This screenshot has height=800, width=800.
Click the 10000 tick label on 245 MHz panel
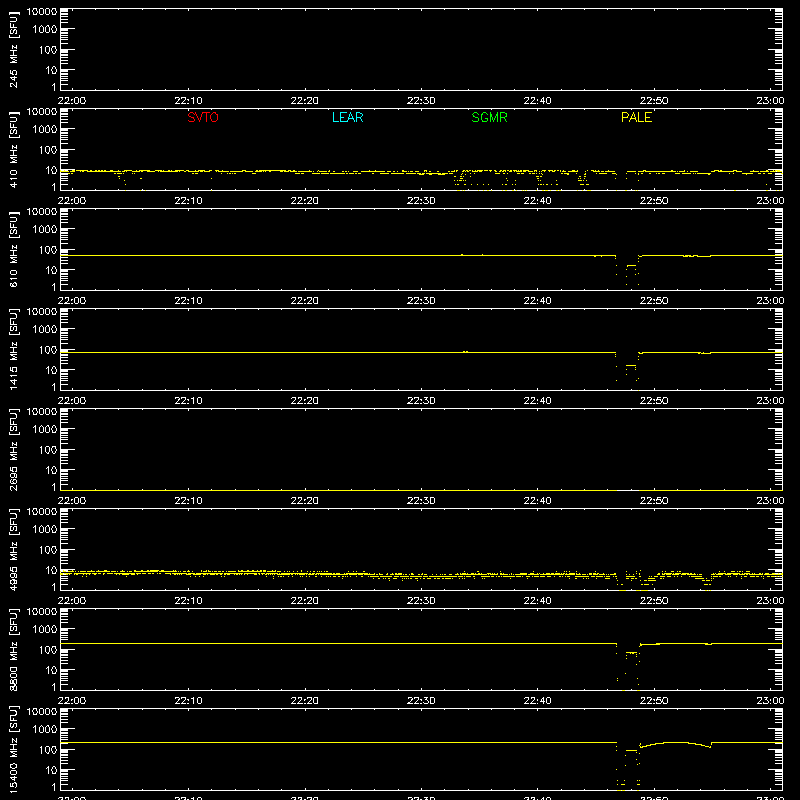pos(42,12)
